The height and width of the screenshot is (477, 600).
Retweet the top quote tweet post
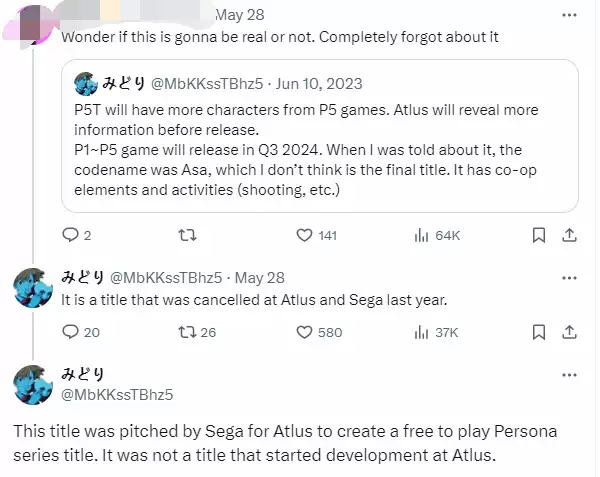pos(184,236)
